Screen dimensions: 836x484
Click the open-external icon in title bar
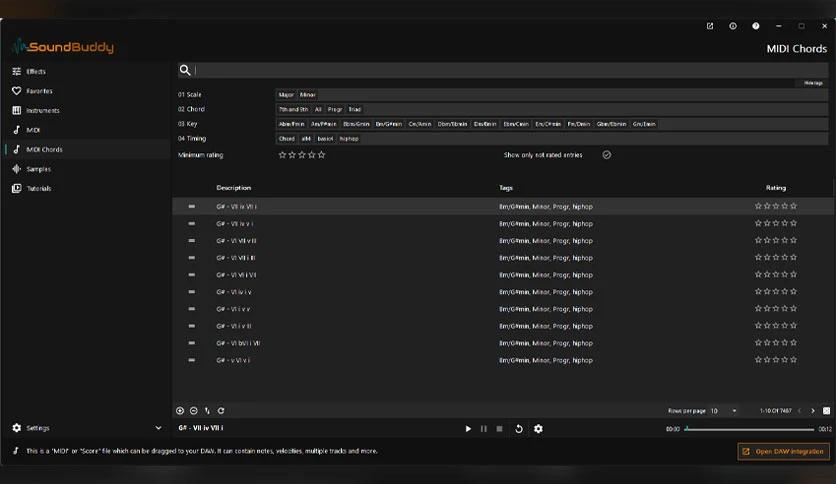coord(710,26)
